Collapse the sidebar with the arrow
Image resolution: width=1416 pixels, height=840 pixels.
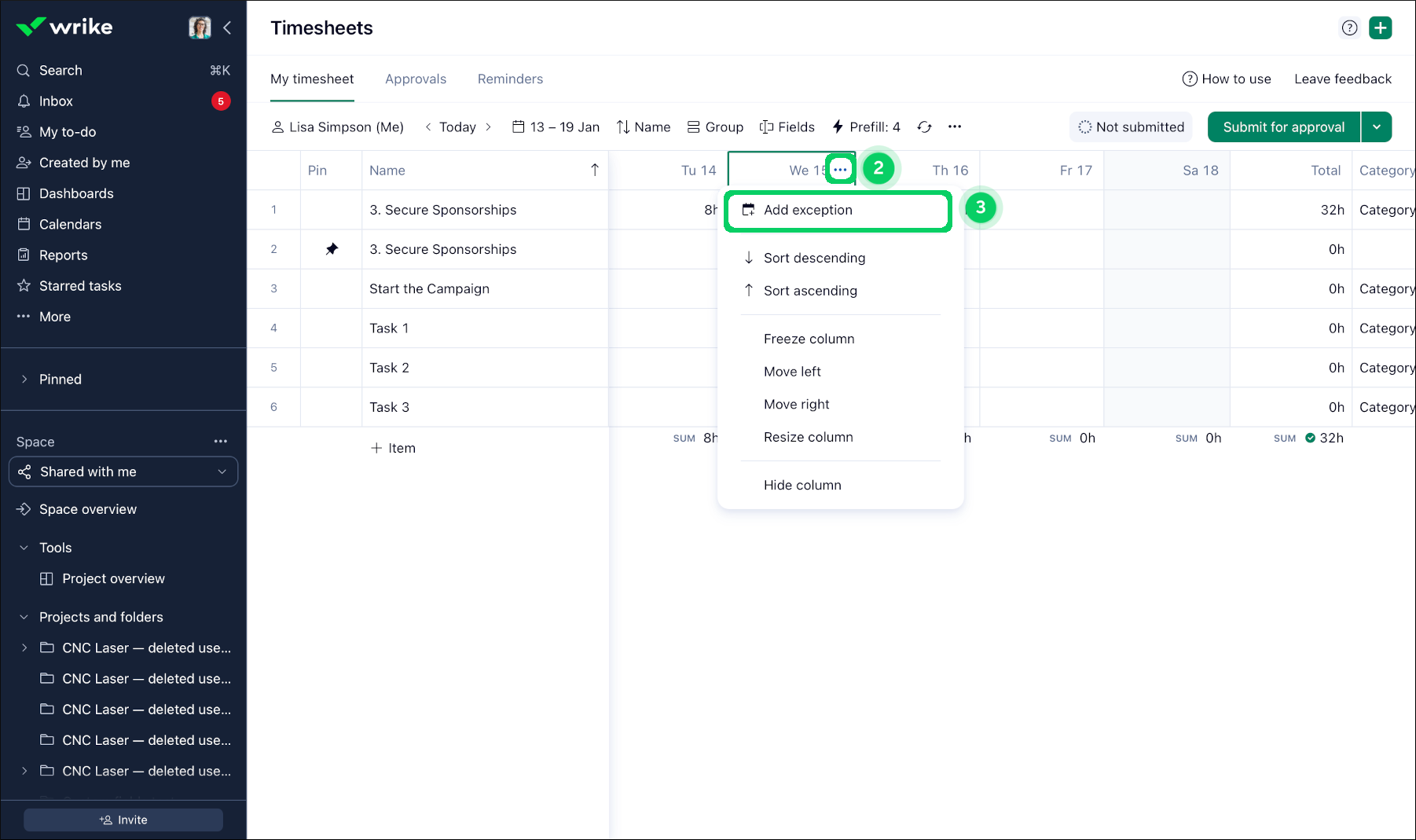coord(227,28)
